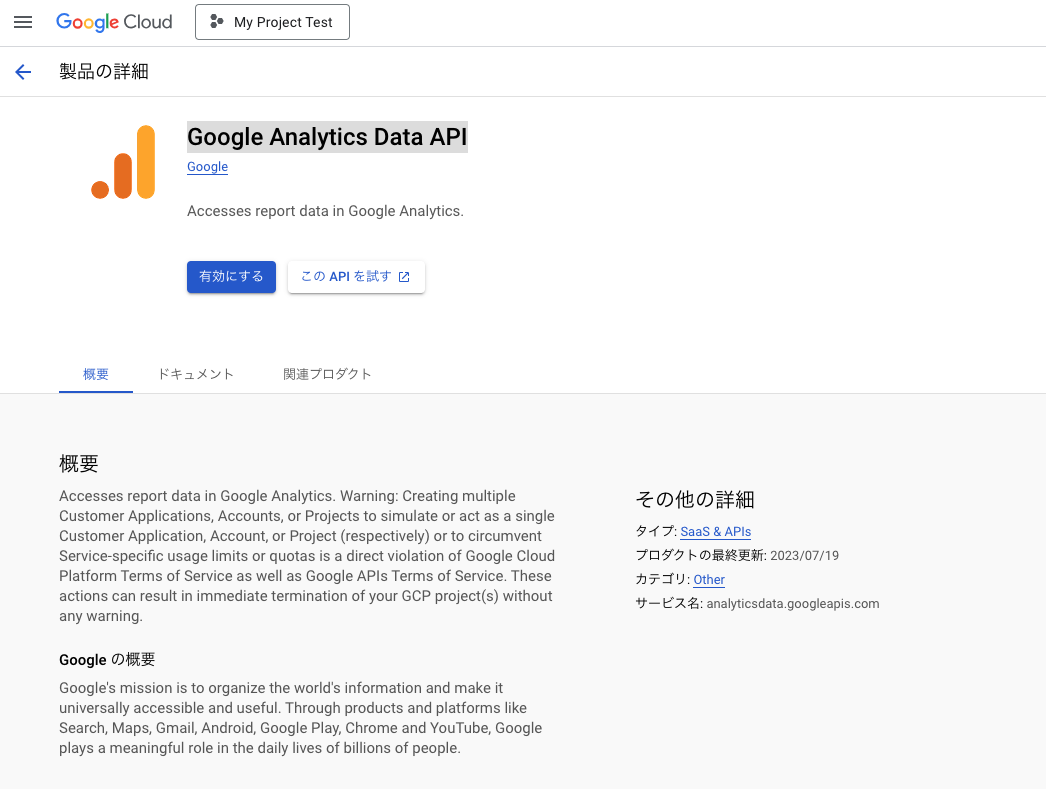The height and width of the screenshot is (789, 1046).
Task: Click the Other category link
Action: point(709,580)
